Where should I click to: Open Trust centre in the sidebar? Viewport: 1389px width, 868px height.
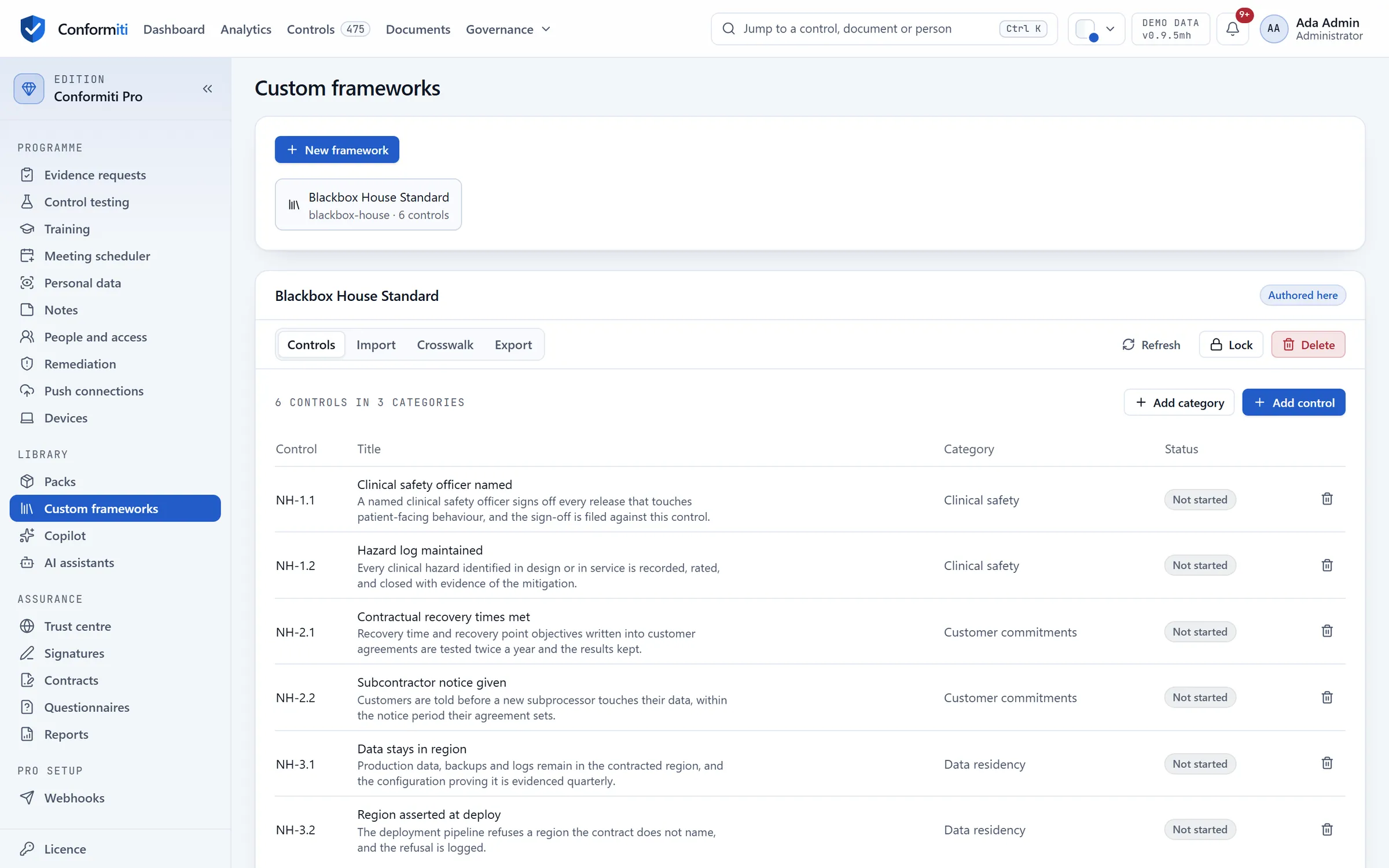(x=115, y=626)
